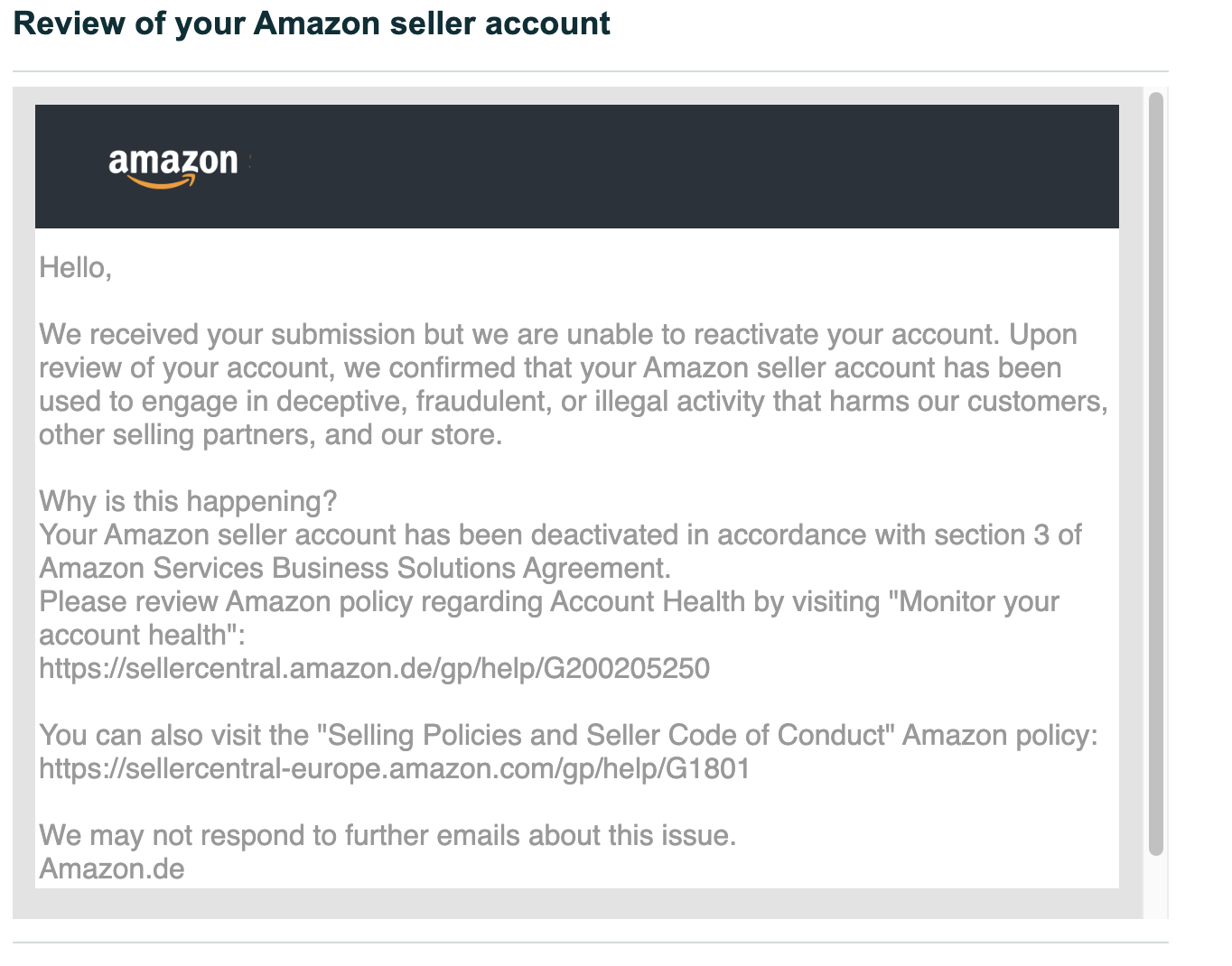Open the sellercentral.amazon.de help link
1232x966 pixels.
pos(374,668)
